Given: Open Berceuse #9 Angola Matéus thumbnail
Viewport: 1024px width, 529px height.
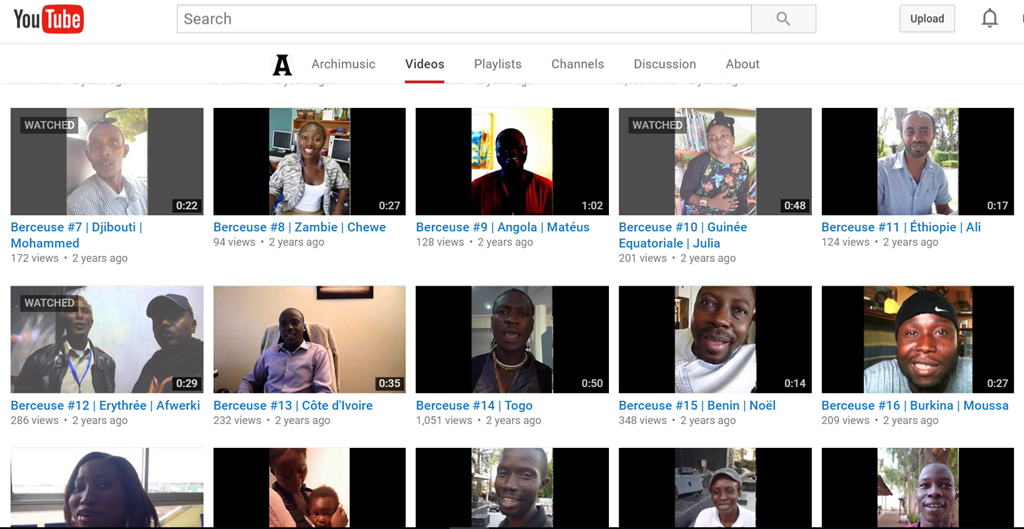Looking at the screenshot, I should coord(512,161).
